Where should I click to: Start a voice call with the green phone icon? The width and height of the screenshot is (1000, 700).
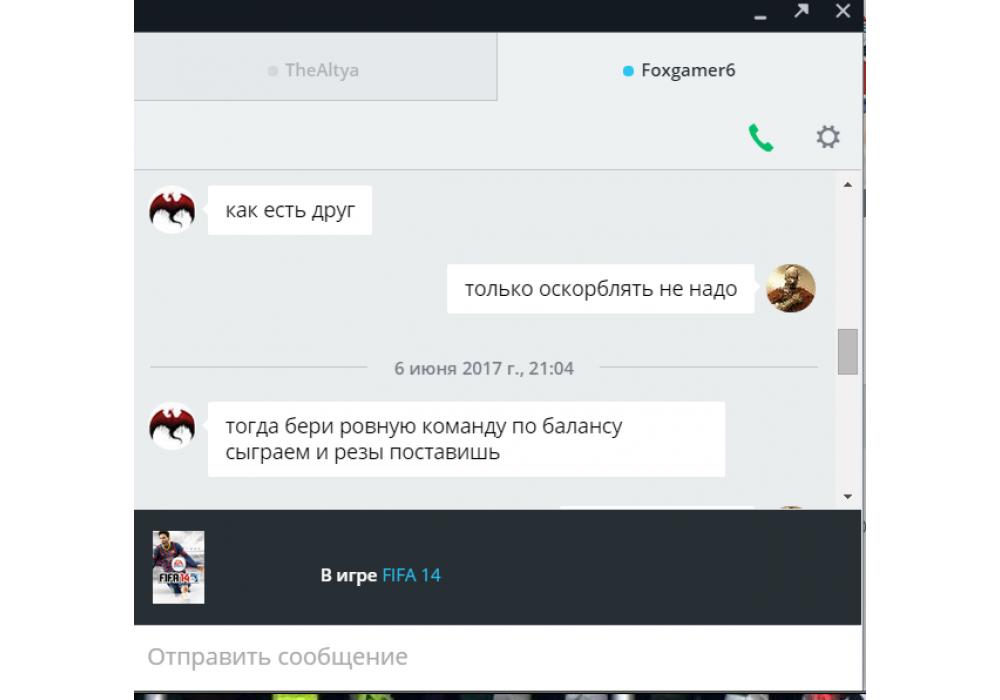pos(761,138)
